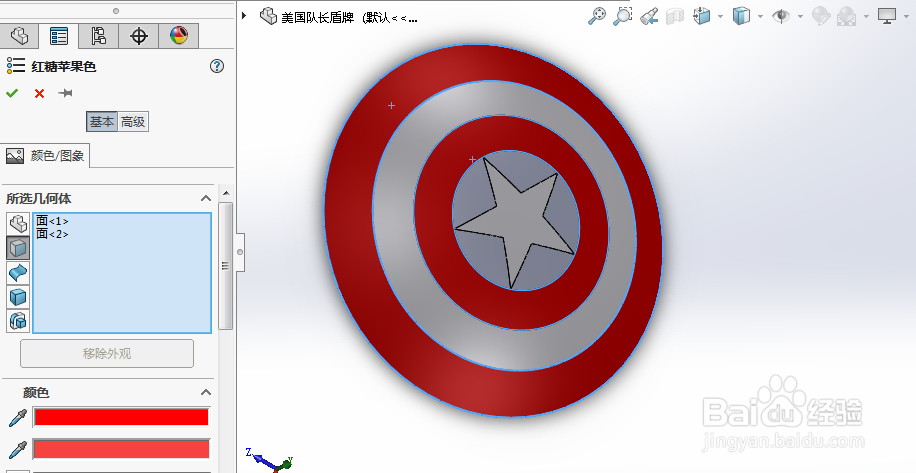This screenshot has width=916, height=473.
Task: Select the 基本 (Basic) mode button
Action: 102,121
